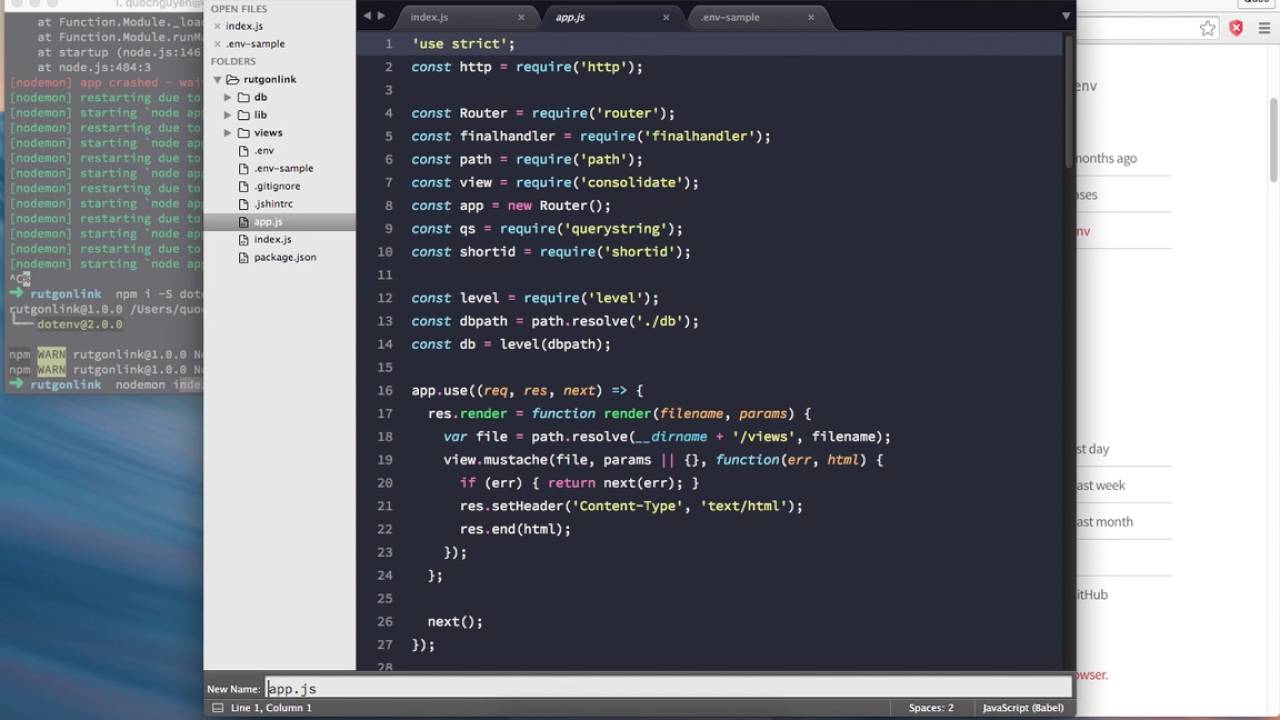The image size is (1280, 720).
Task: Click the .jshintrc file icon
Action: [x=243, y=204]
